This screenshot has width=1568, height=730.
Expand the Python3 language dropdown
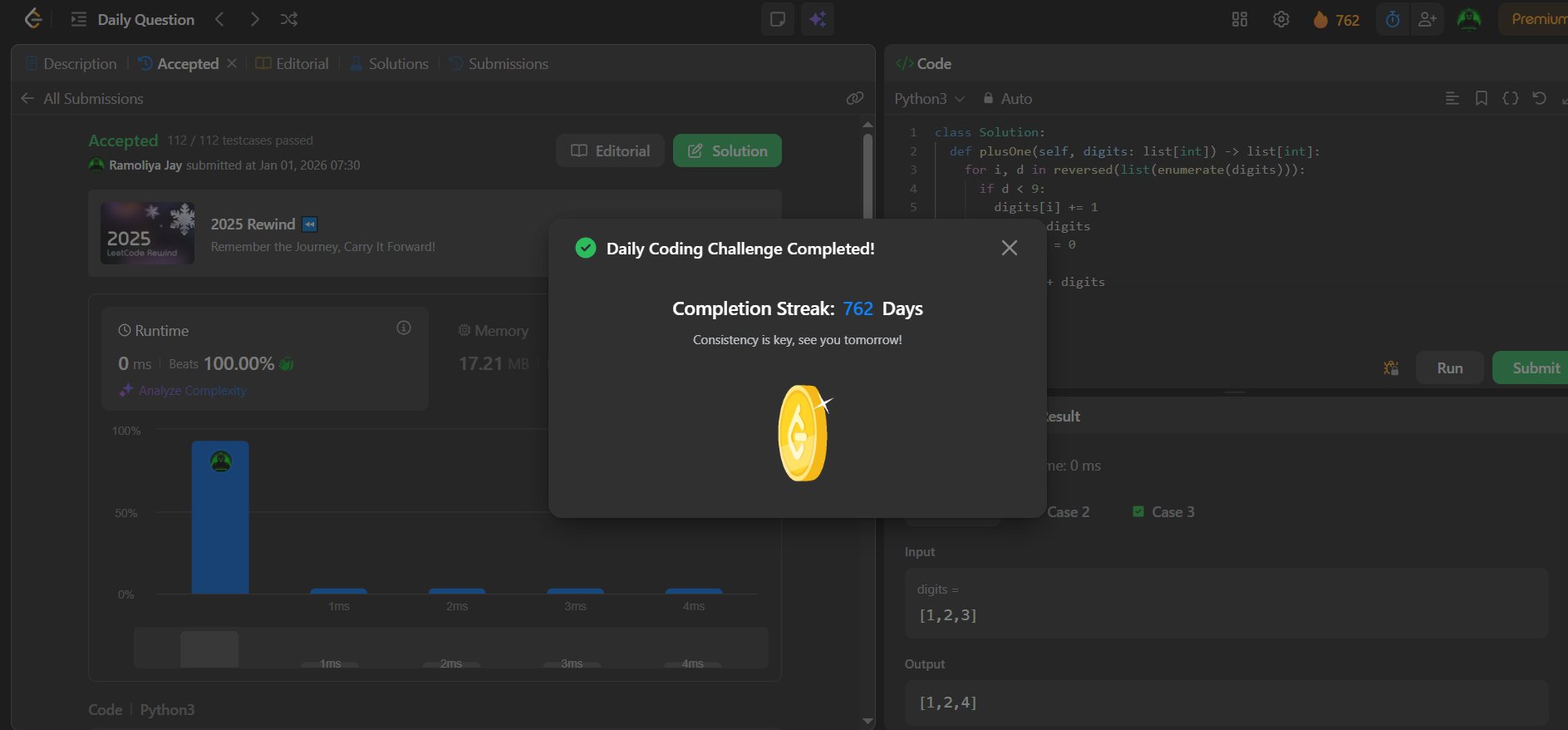click(x=929, y=98)
